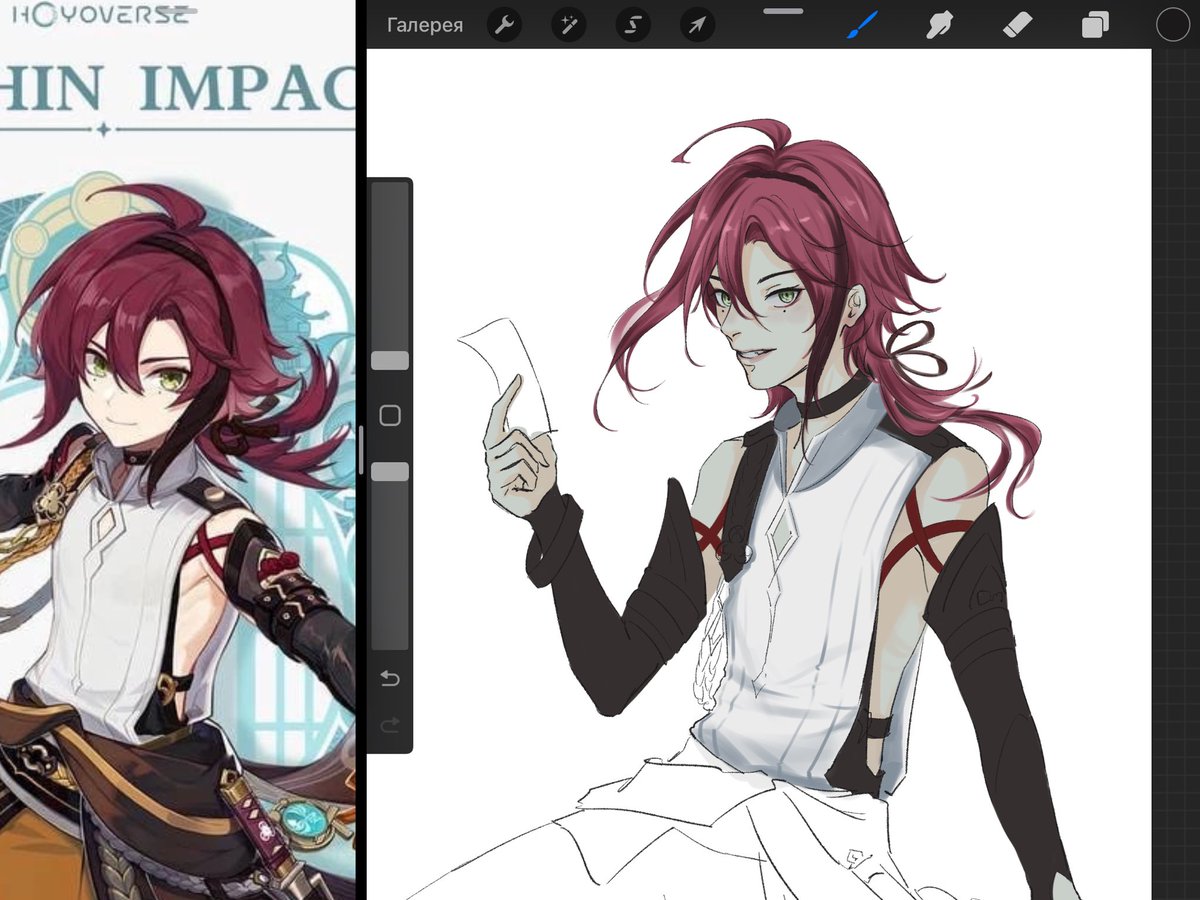Open the Галерея gallery
The image size is (1200, 900).
point(425,25)
